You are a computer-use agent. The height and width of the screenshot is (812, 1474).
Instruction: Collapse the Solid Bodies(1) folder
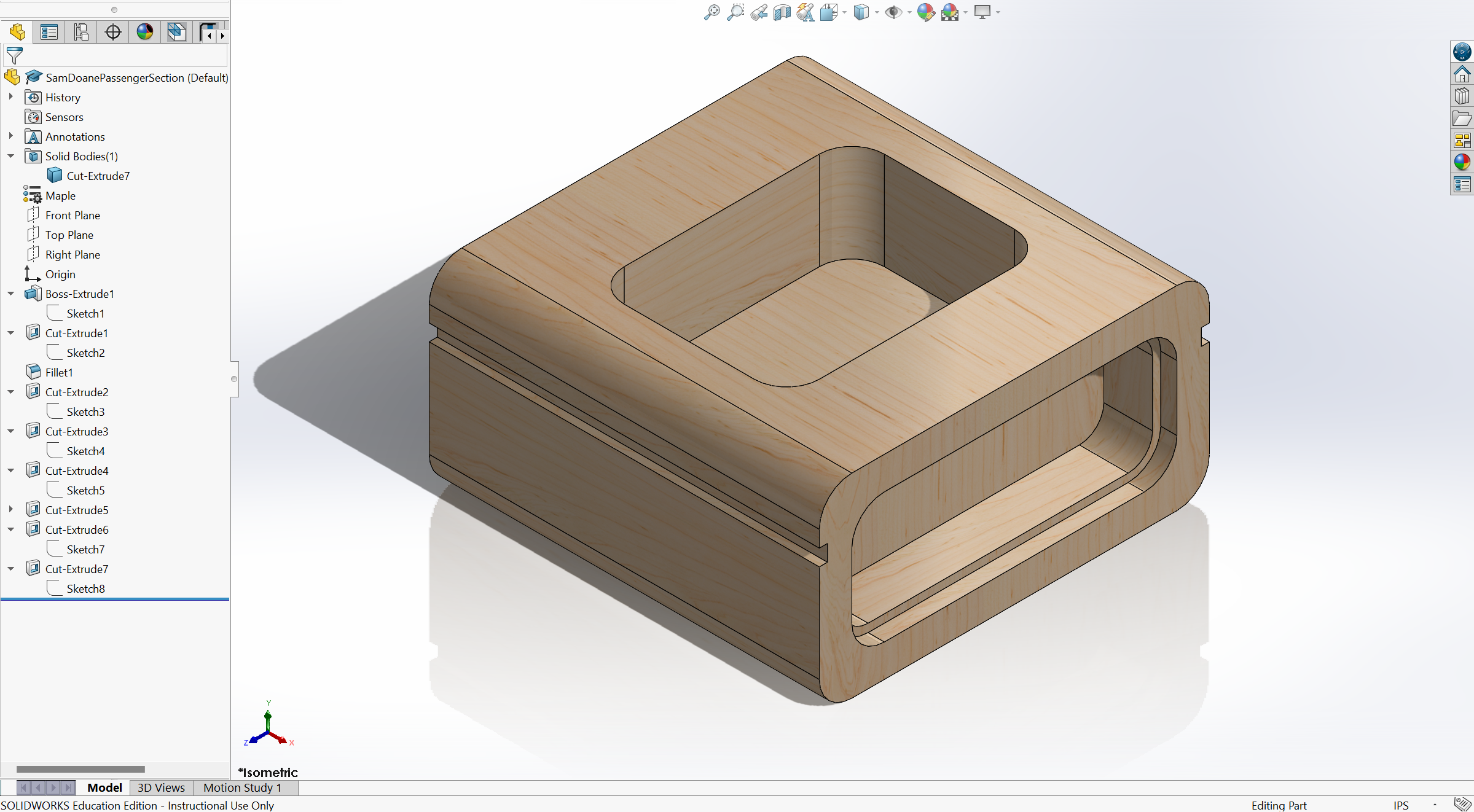(10, 156)
